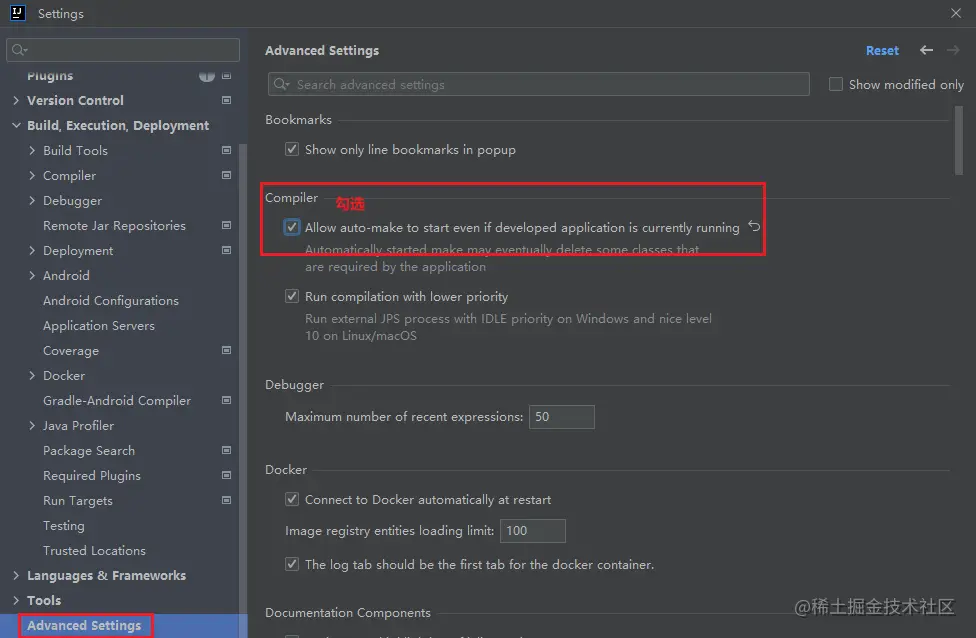Viewport: 976px width, 638px height.
Task: Expand the Docker tree chevron
Action: pyautogui.click(x=32, y=375)
